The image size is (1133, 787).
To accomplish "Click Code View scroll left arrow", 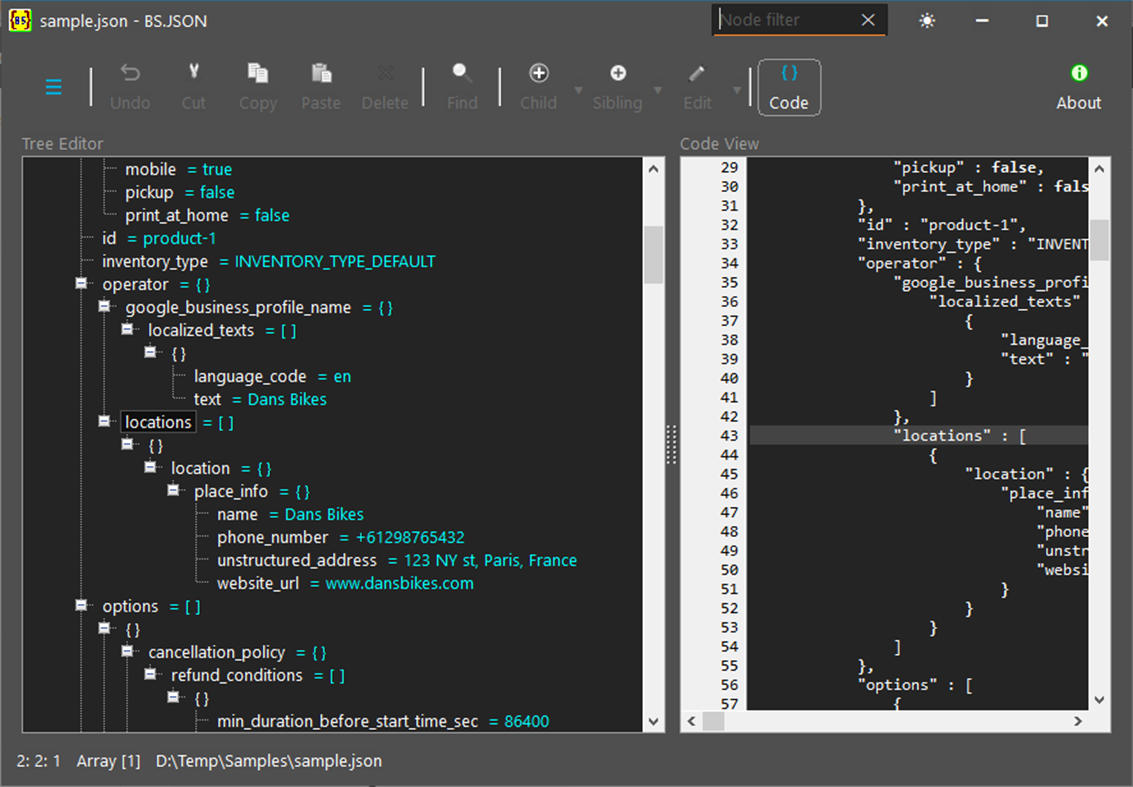I will (x=692, y=721).
